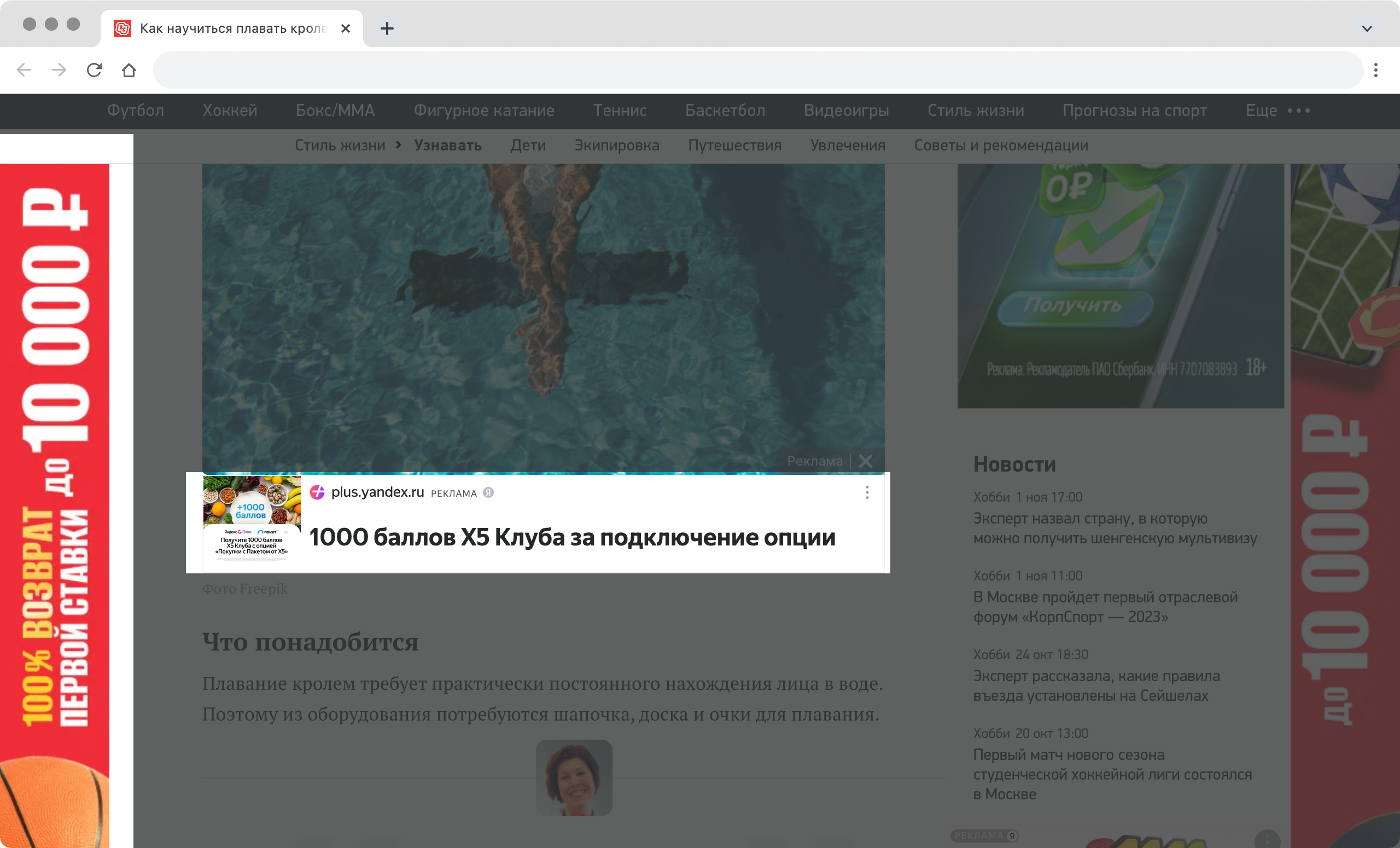Image resolution: width=1400 pixels, height=848 pixels.
Task: Click the Новости heading
Action: (1014, 464)
